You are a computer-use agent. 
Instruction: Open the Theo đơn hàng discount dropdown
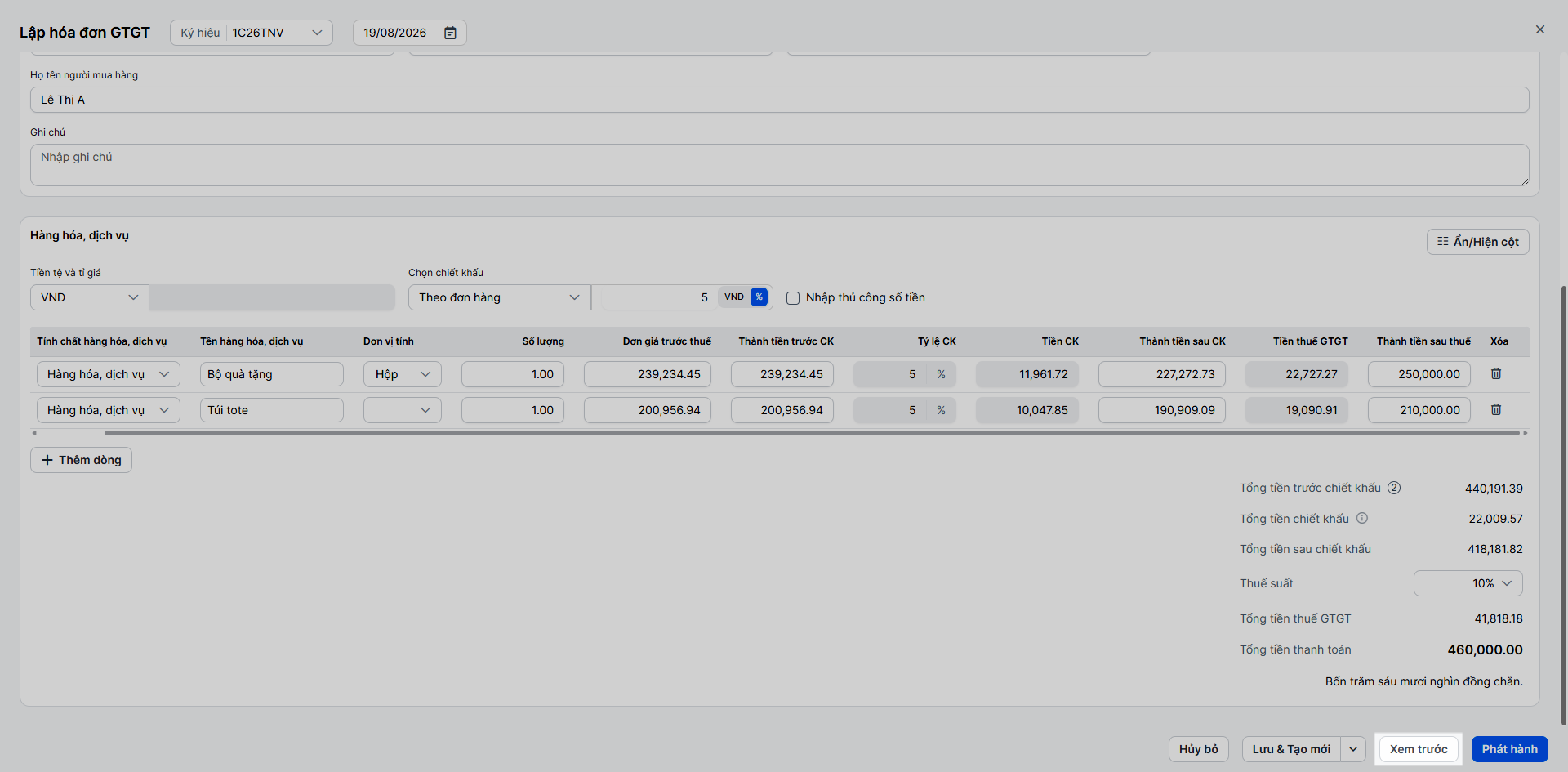499,297
